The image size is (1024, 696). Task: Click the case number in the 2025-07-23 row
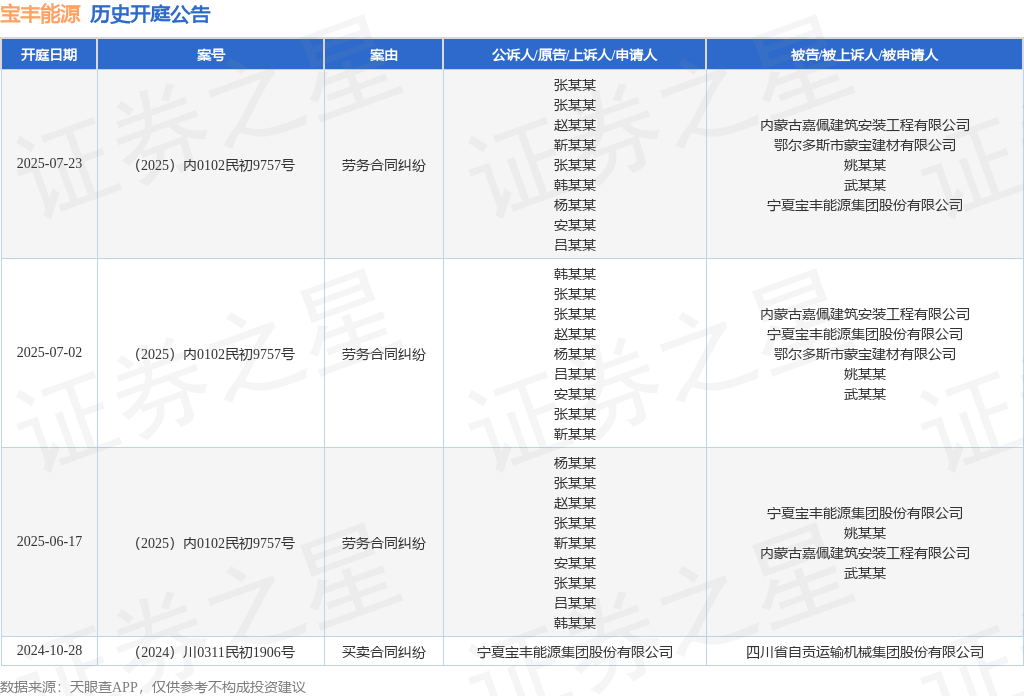point(215,165)
